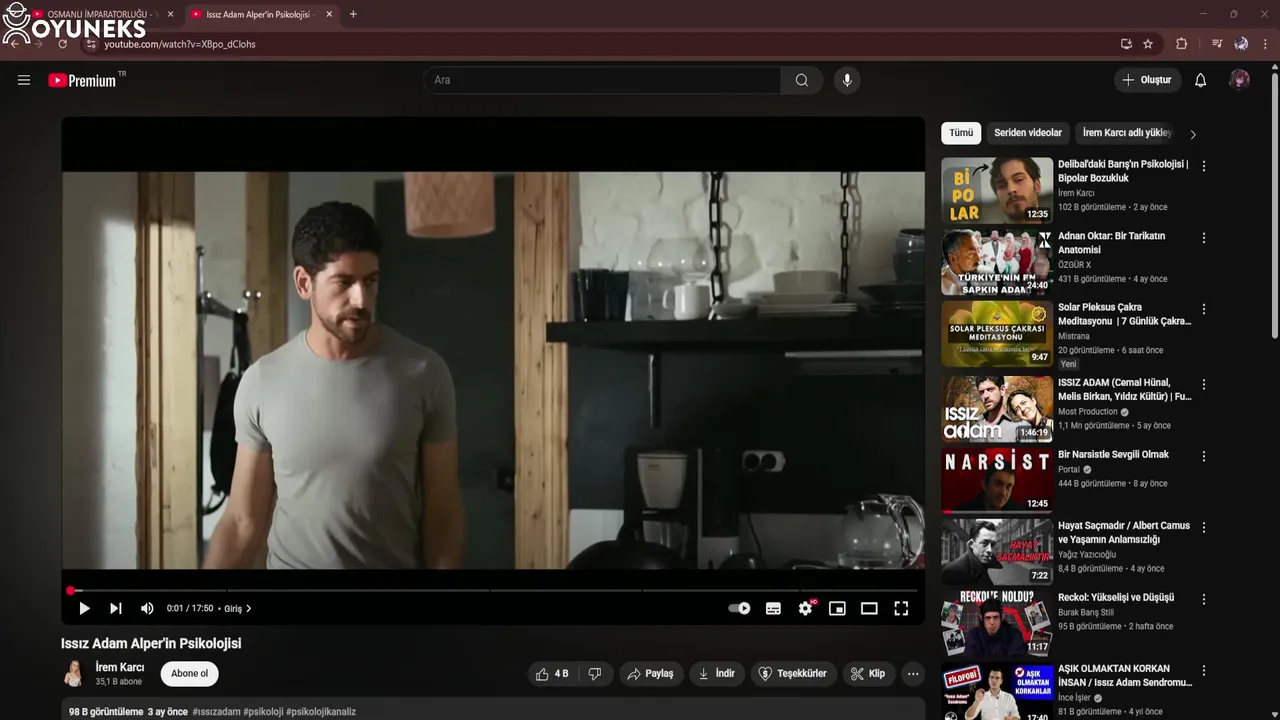Open Chrome media control icon
This screenshot has height=720, width=1280.
click(x=1217, y=44)
